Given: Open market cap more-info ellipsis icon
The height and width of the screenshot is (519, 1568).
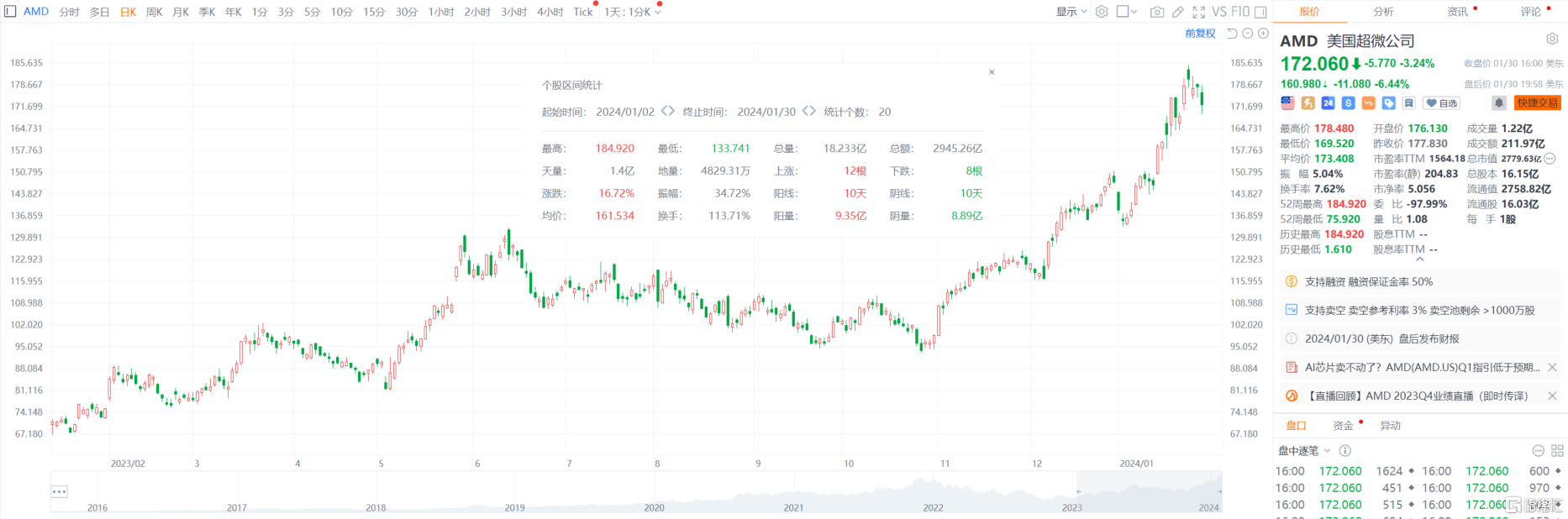Looking at the screenshot, I should point(1550,159).
